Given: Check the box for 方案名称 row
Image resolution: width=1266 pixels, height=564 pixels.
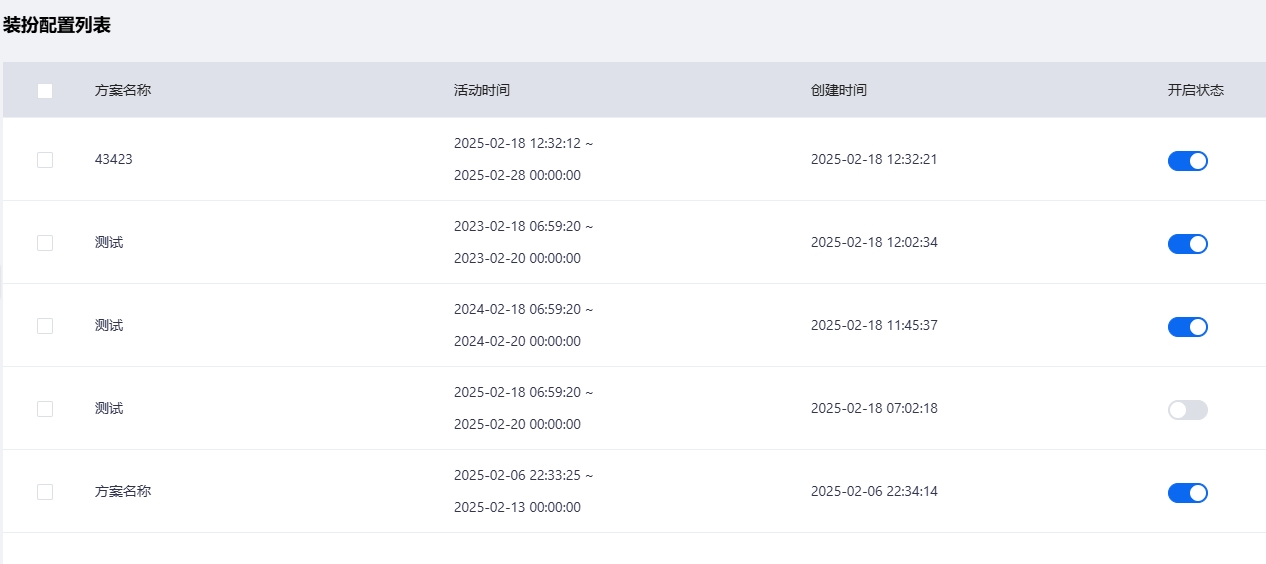Looking at the screenshot, I should pos(45,492).
